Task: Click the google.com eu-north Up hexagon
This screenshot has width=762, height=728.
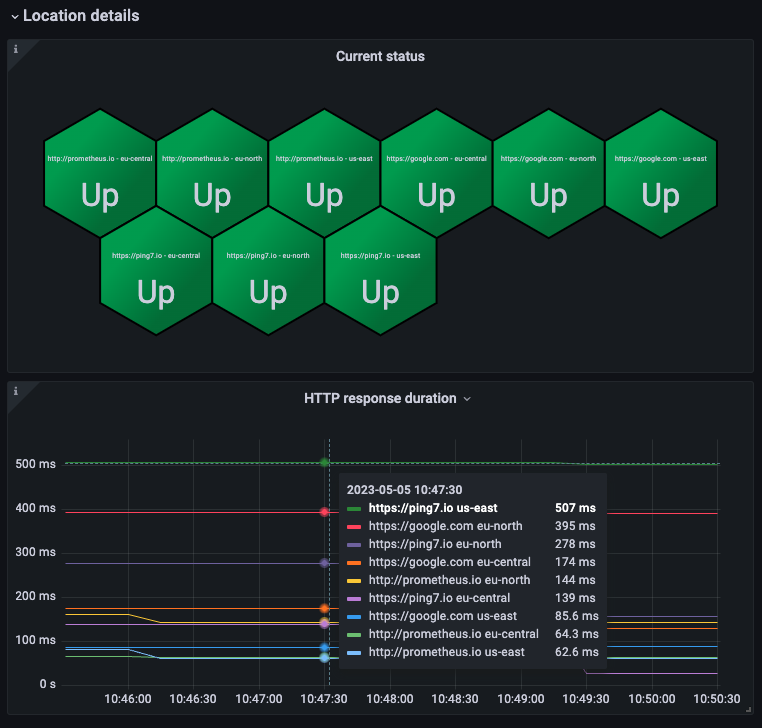Action: pyautogui.click(x=548, y=174)
